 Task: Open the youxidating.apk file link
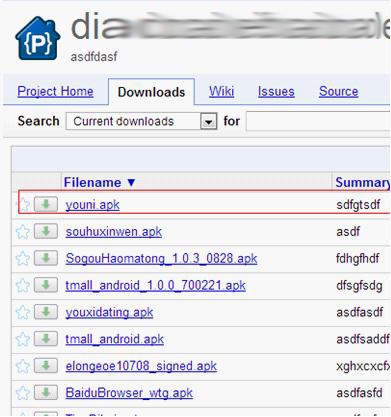click(109, 313)
